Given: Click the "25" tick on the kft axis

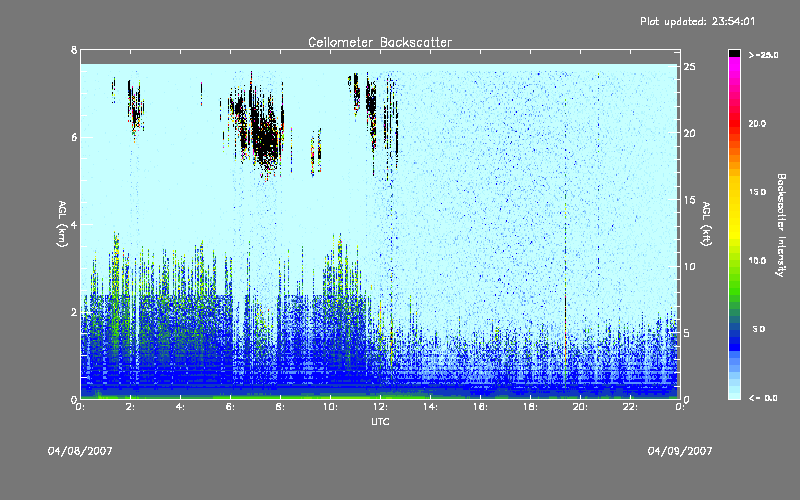Looking at the screenshot, I should 690,67.
